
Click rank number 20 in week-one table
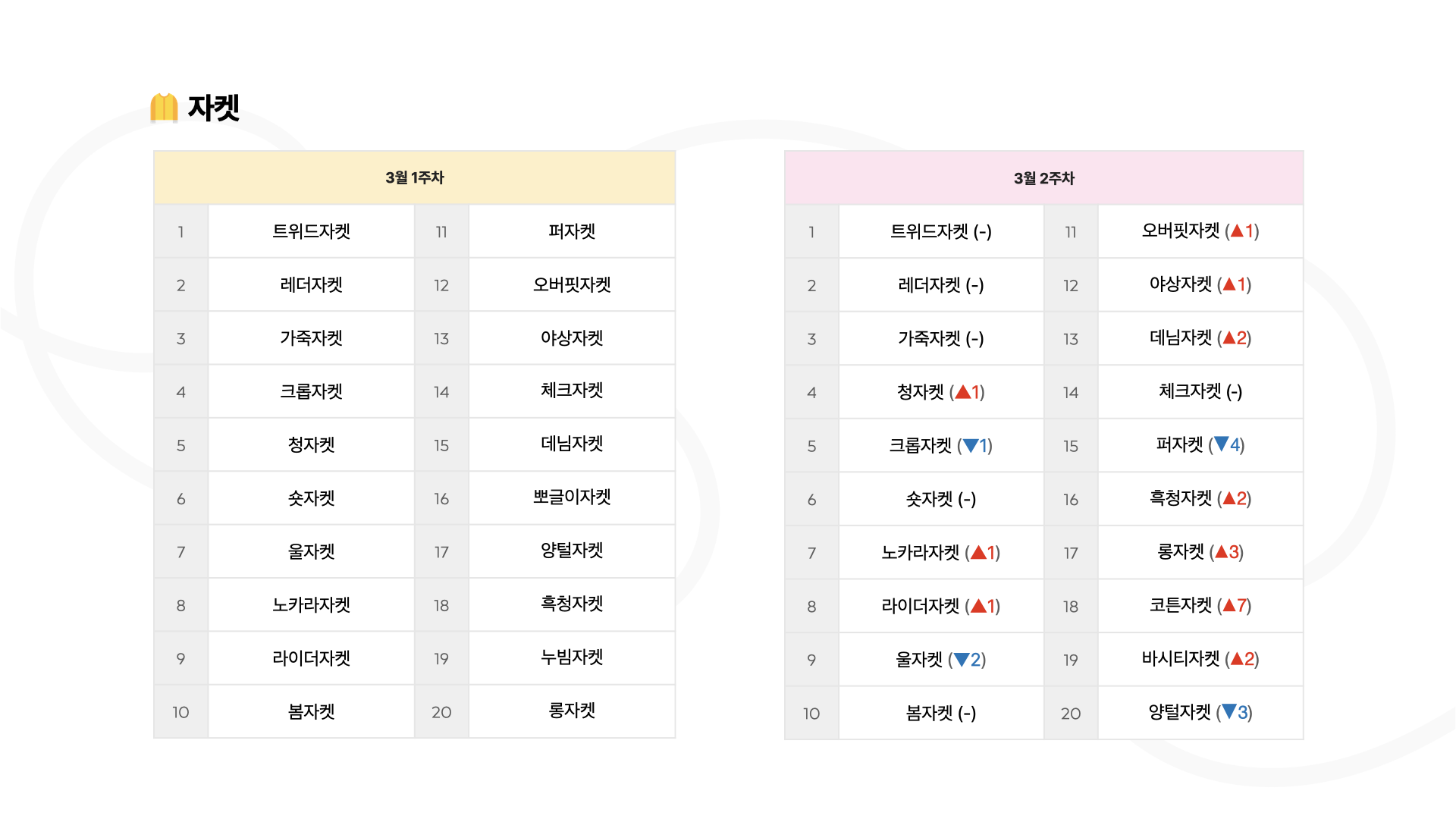click(x=441, y=712)
